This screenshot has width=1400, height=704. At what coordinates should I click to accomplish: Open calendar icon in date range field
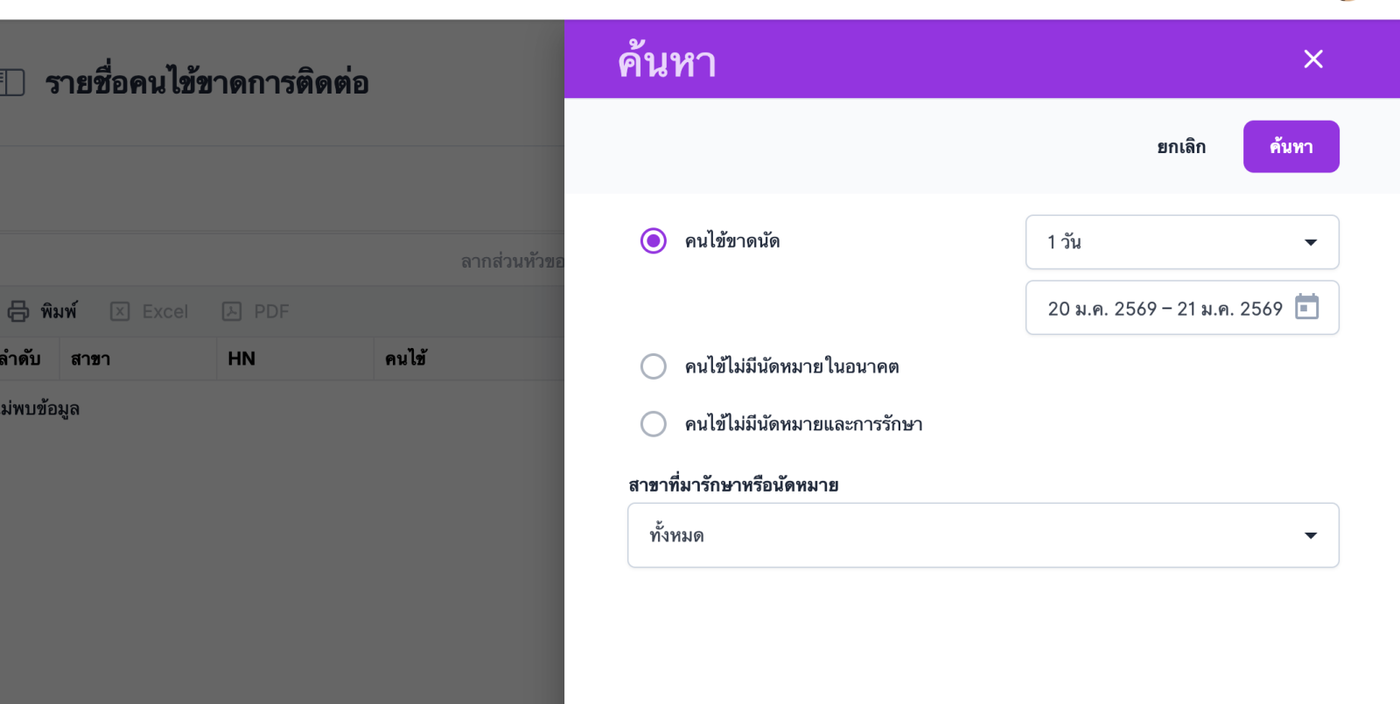[1306, 307]
